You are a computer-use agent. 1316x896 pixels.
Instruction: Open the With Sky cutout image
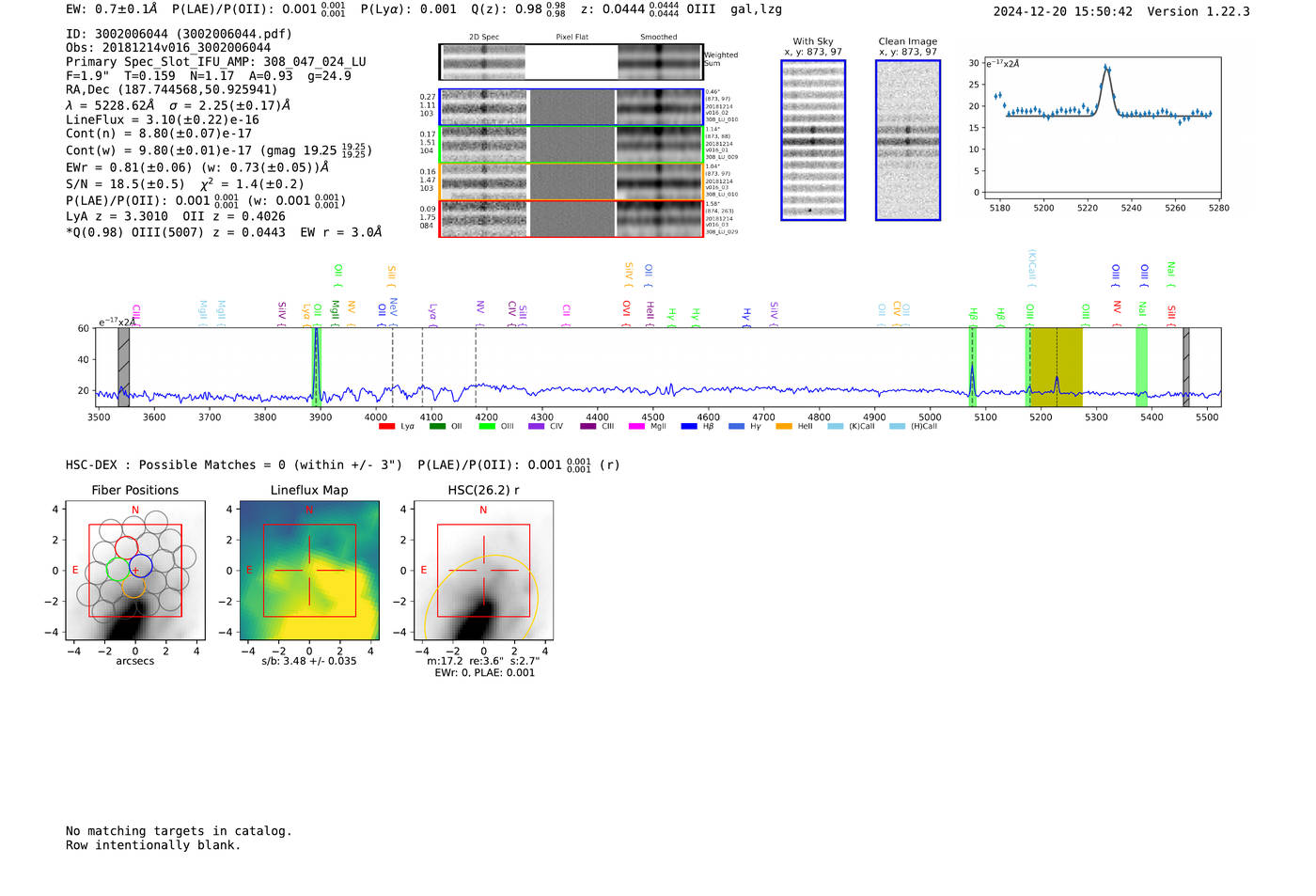(x=813, y=140)
